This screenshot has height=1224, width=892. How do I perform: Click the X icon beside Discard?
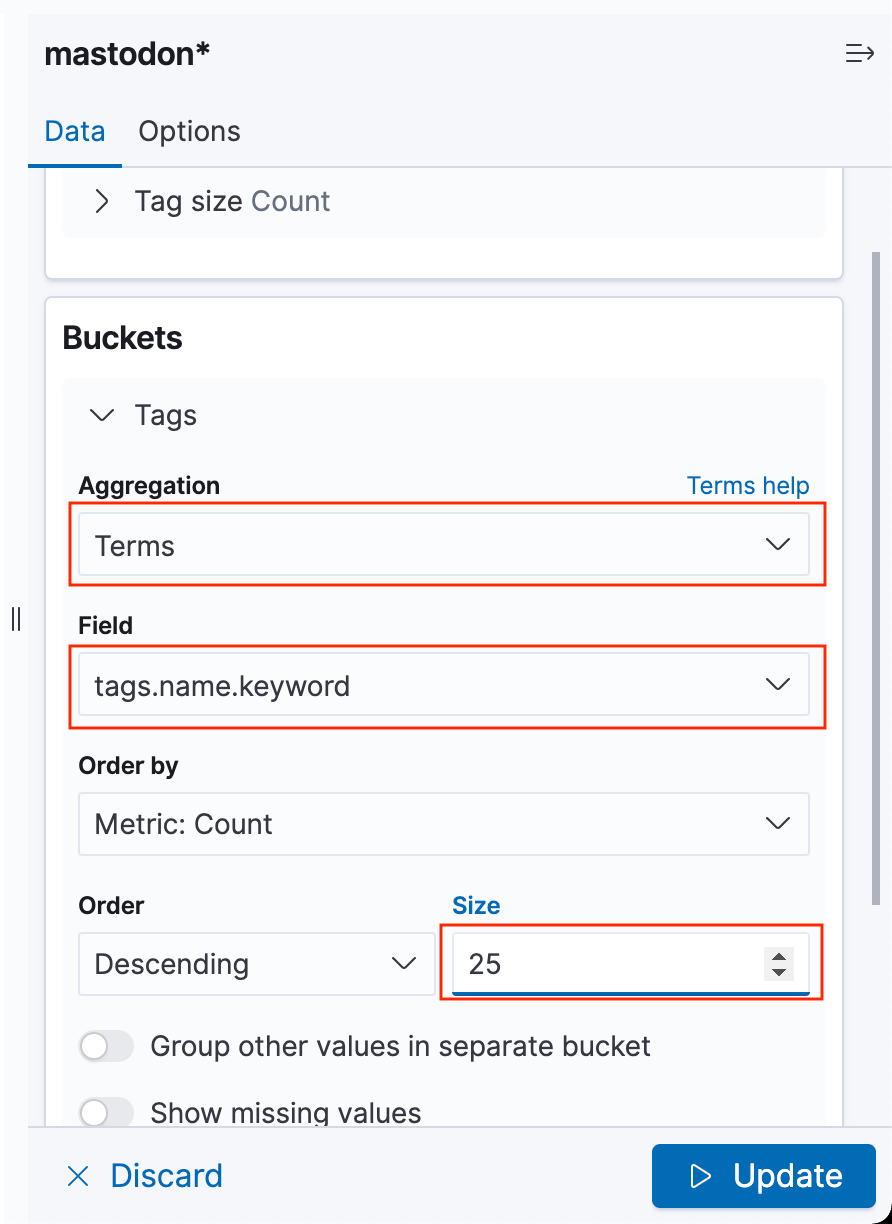pyautogui.click(x=79, y=1176)
